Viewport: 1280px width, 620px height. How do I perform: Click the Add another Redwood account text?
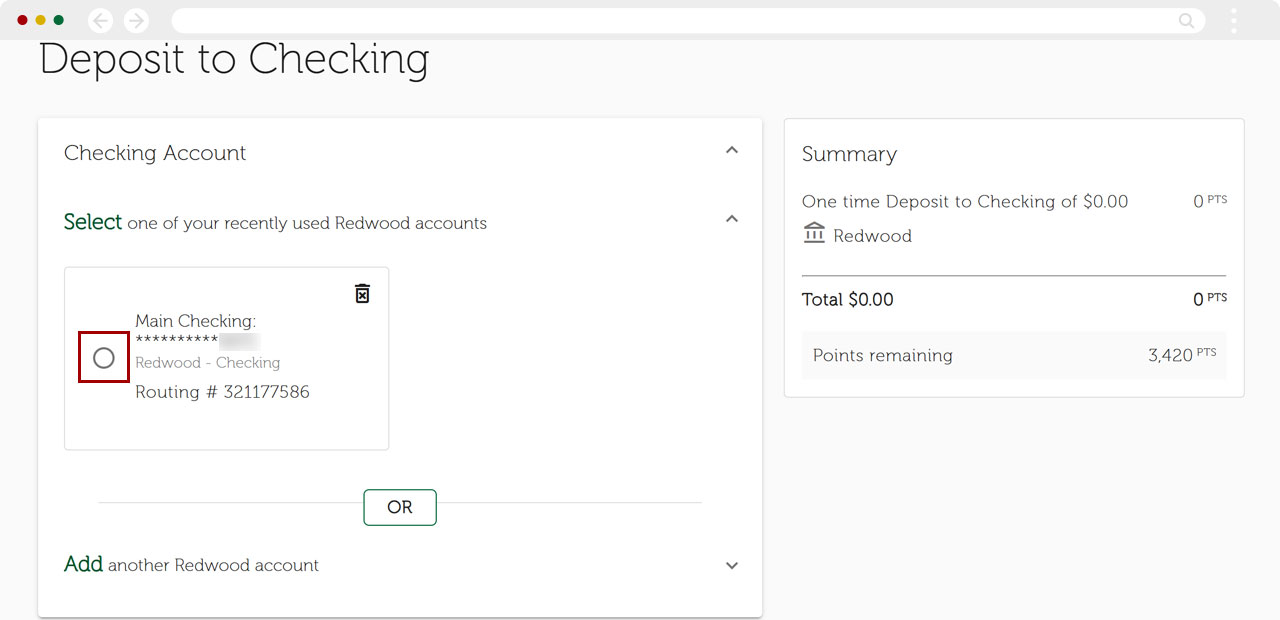pos(192,565)
